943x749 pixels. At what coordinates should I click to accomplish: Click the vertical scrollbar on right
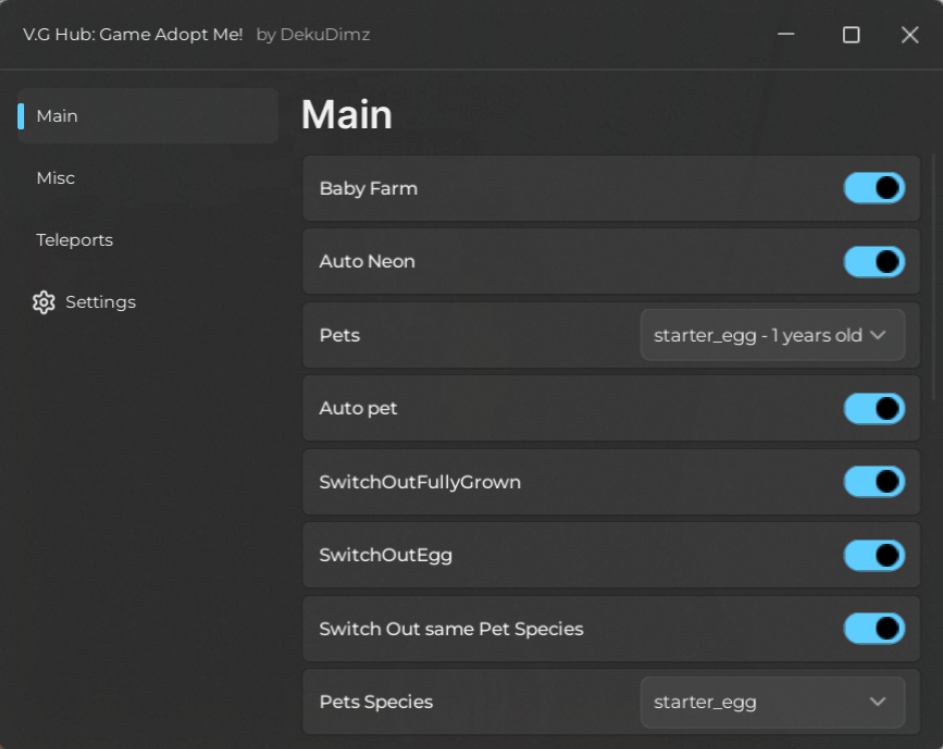coord(935,277)
